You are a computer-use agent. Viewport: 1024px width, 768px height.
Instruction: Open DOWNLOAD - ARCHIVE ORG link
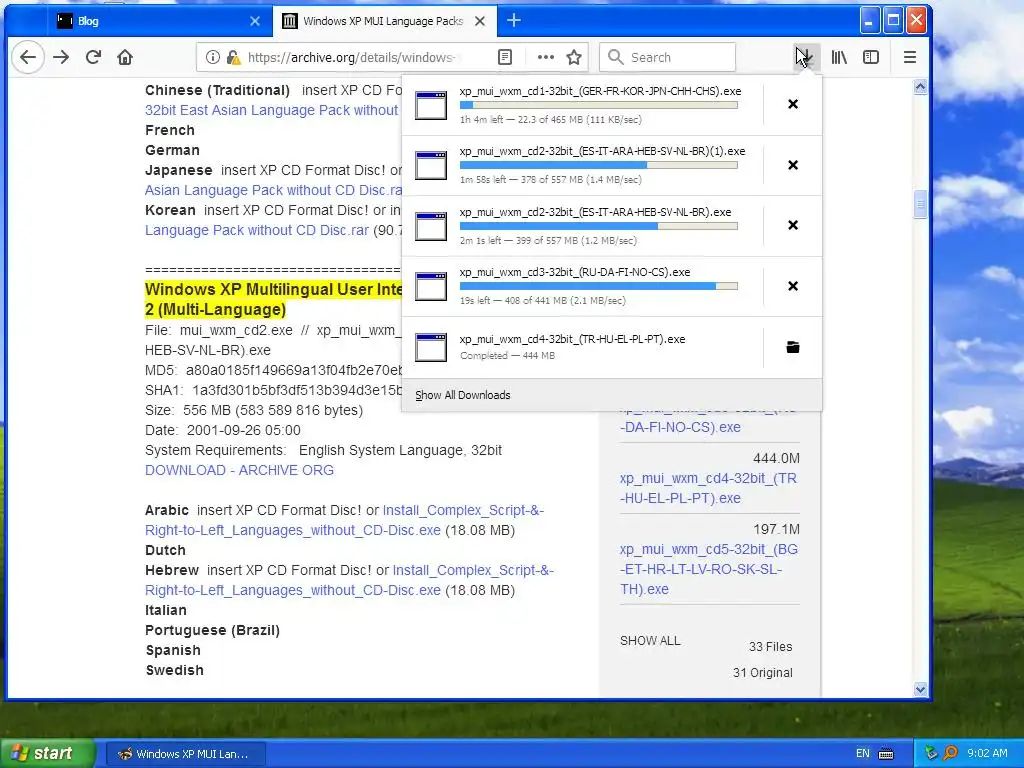(239, 470)
